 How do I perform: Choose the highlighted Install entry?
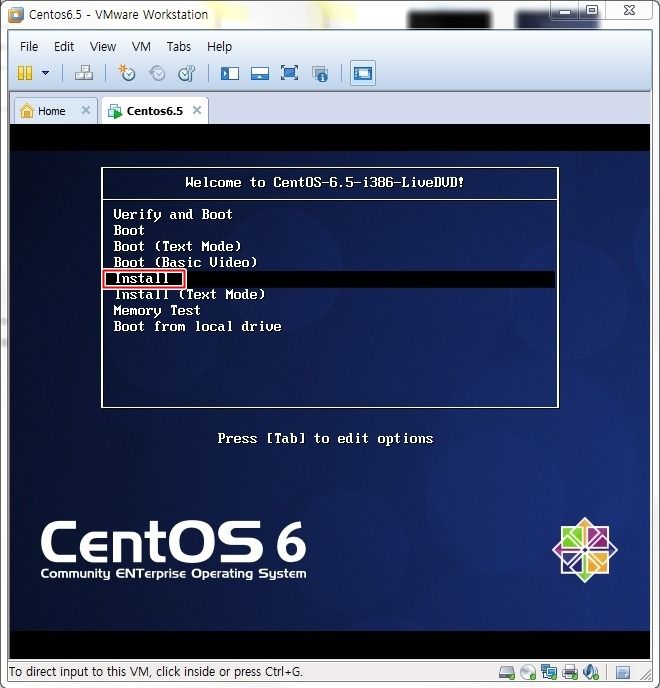click(x=330, y=279)
